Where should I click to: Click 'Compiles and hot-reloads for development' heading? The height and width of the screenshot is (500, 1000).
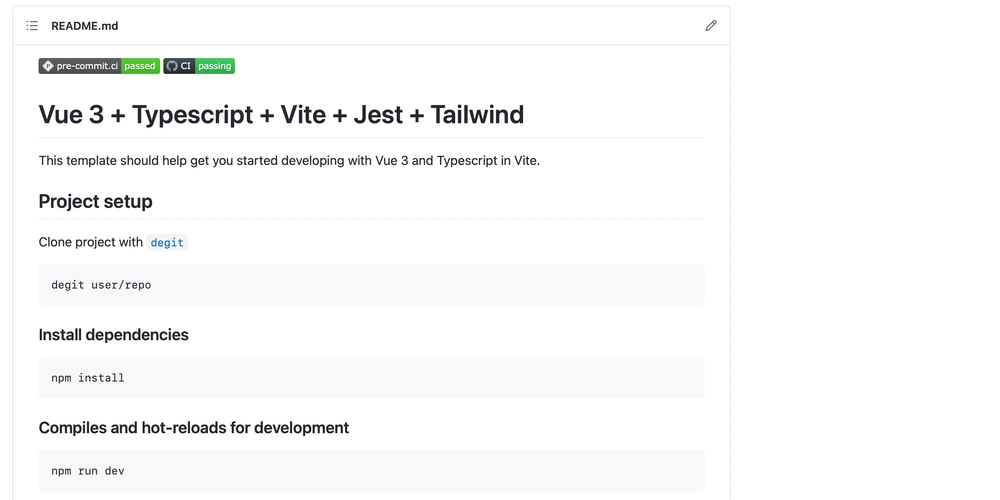(x=194, y=427)
